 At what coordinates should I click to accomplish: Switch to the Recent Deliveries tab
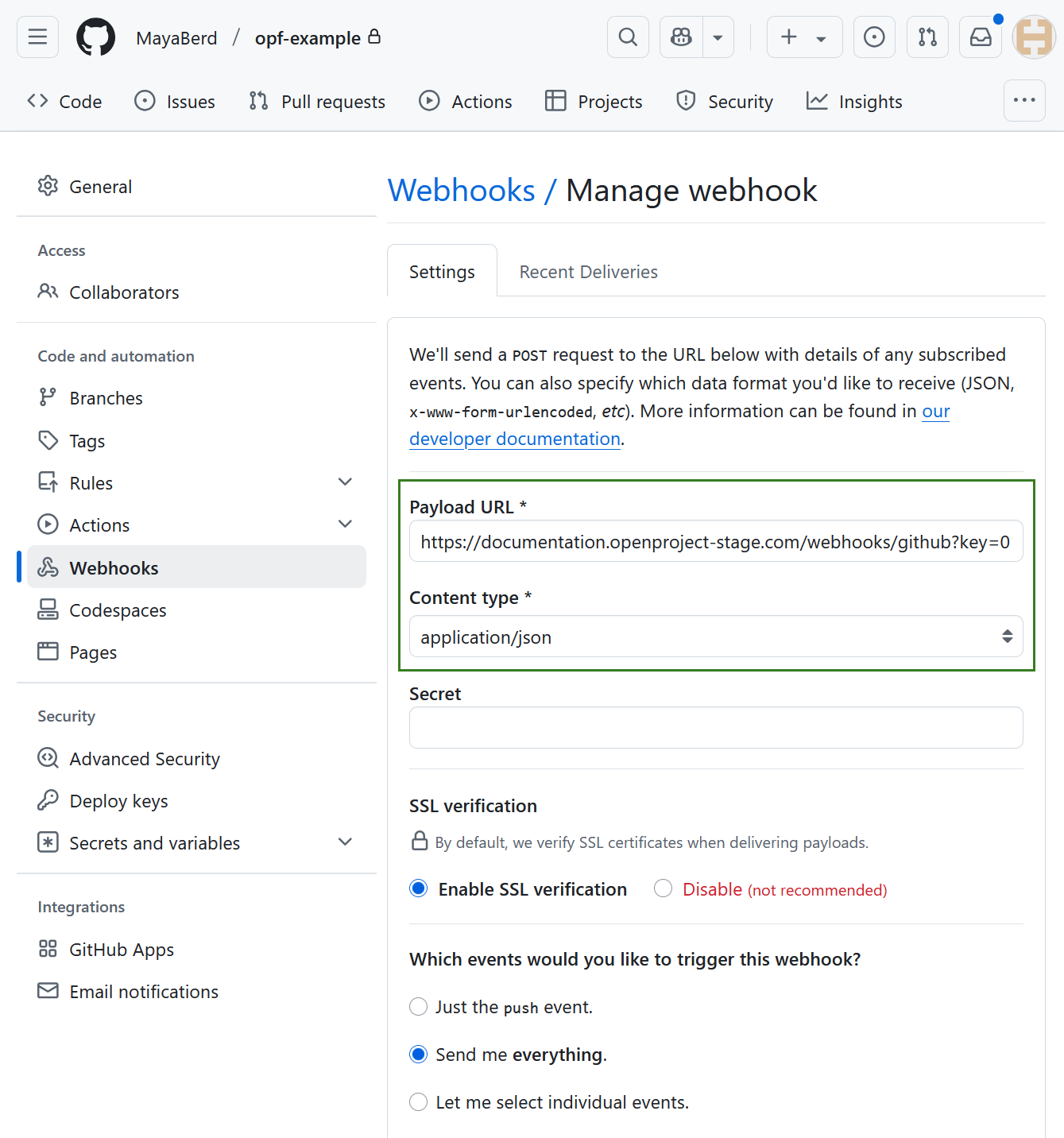[x=588, y=271]
